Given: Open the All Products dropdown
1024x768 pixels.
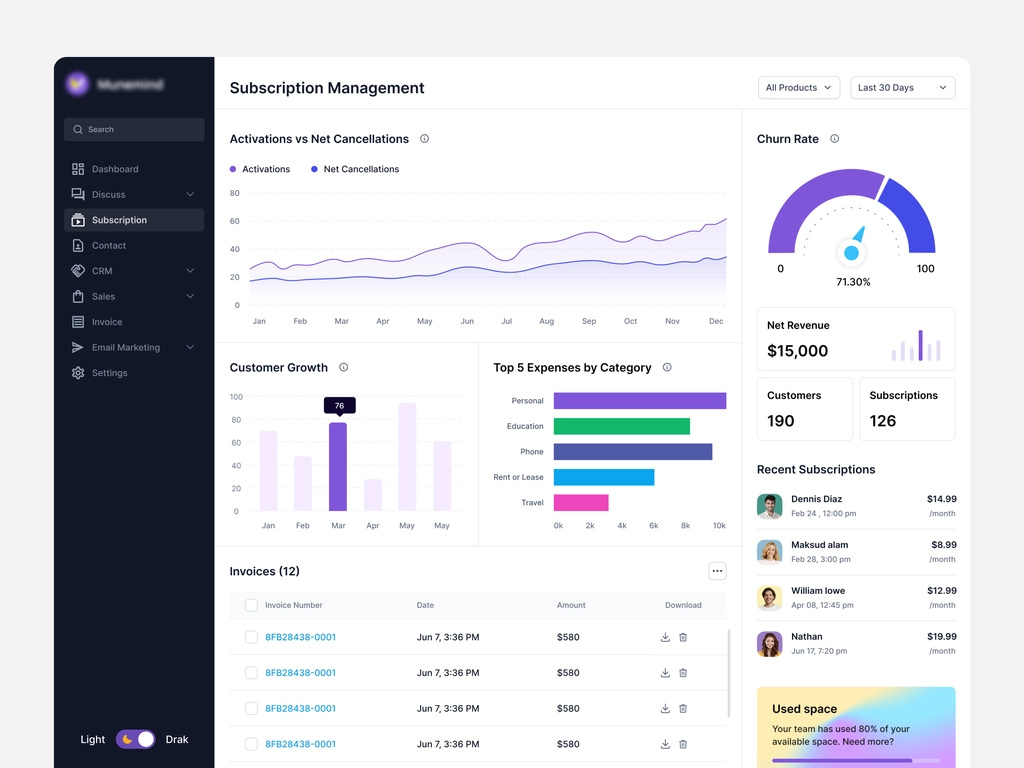Looking at the screenshot, I should pos(798,88).
